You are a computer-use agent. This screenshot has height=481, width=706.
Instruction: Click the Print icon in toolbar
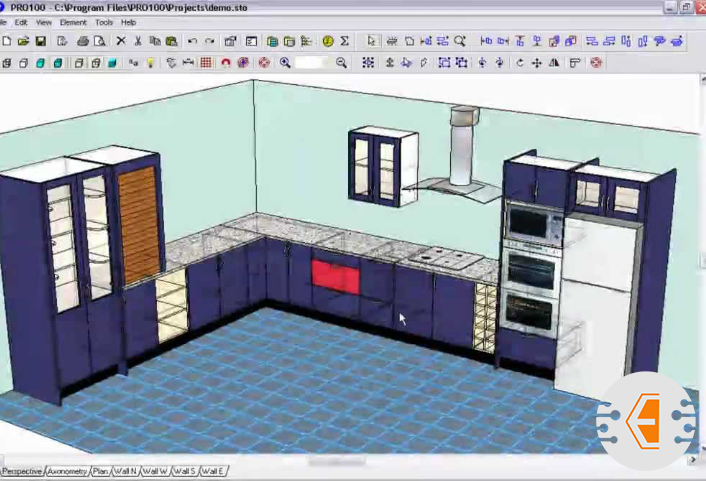(x=83, y=41)
